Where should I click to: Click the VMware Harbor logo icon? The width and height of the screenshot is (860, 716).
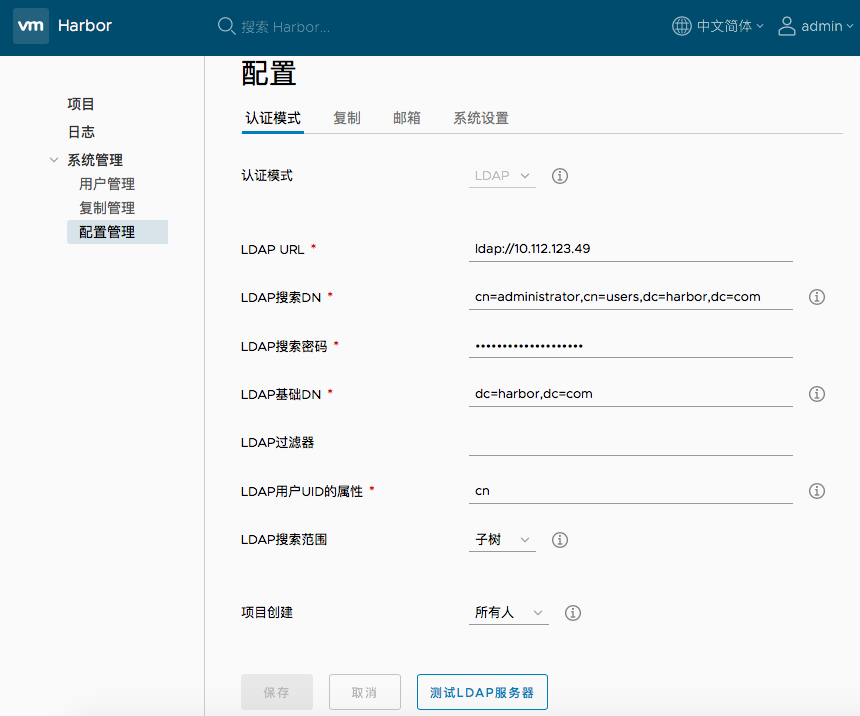click(31, 26)
